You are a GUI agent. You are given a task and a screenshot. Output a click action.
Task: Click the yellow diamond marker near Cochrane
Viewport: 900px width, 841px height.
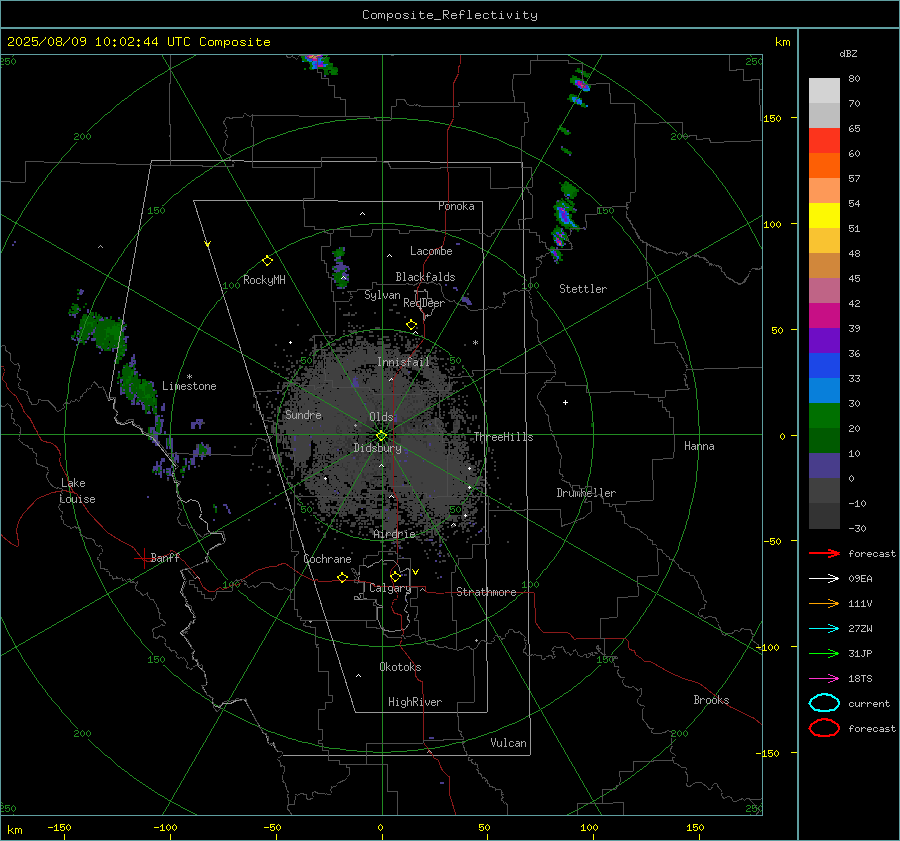click(342, 578)
